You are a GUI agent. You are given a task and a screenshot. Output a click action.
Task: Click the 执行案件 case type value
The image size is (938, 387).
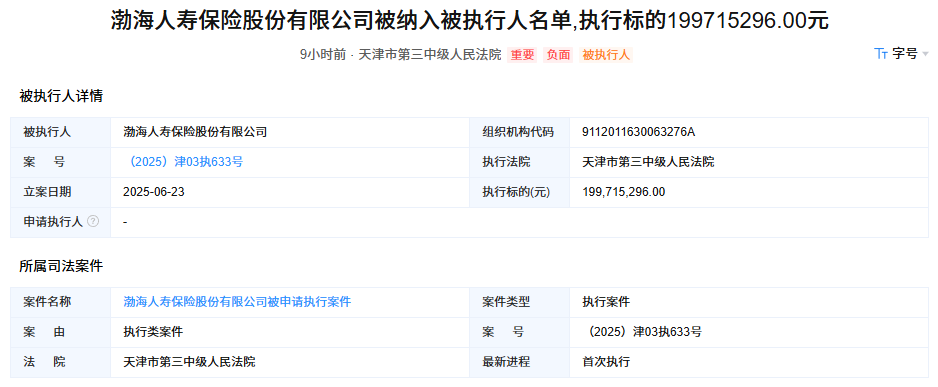click(606, 302)
